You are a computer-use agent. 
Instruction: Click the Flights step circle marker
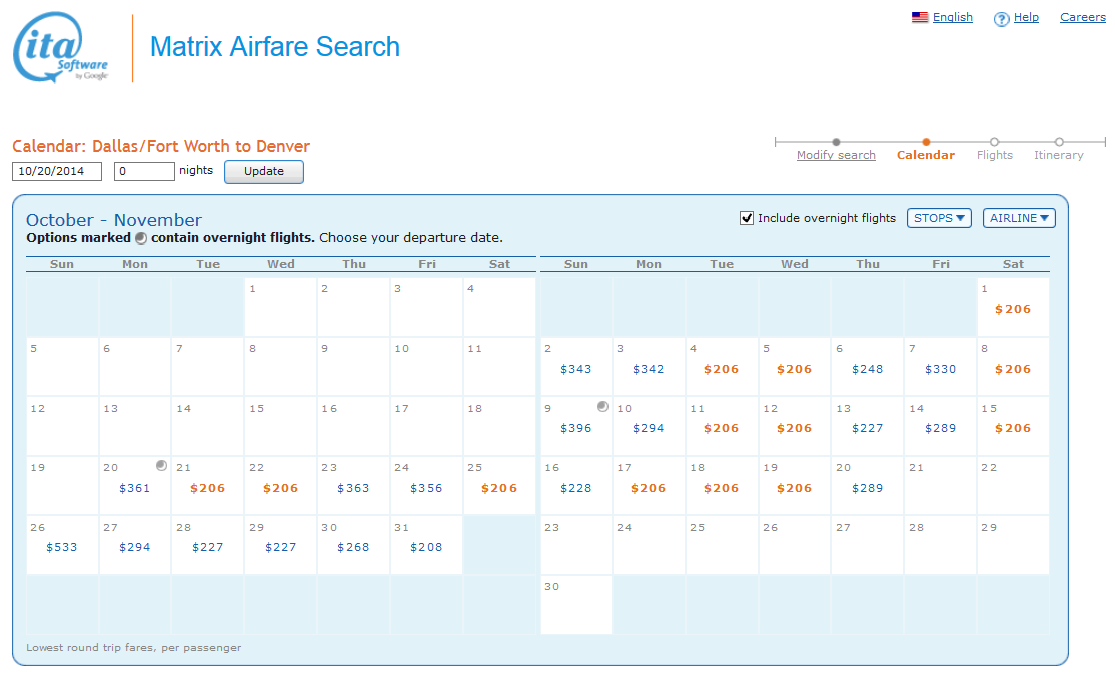[994, 142]
